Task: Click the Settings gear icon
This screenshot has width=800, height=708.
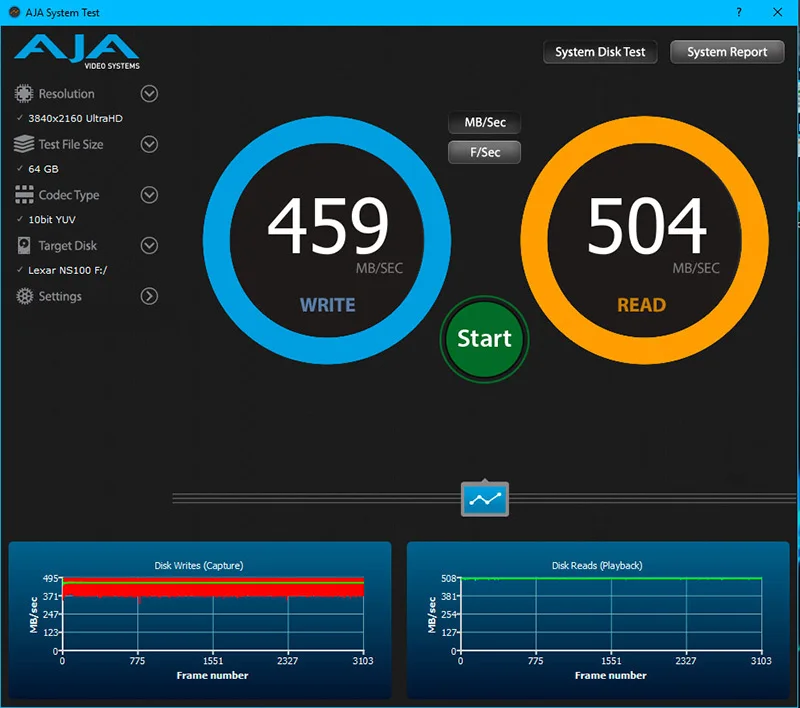Action: point(24,296)
